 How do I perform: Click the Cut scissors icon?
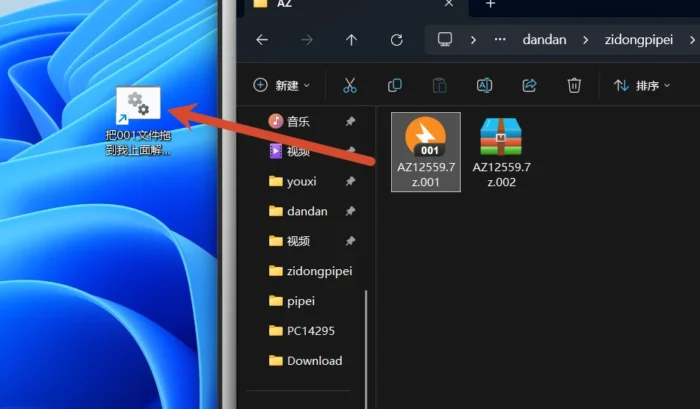350,85
